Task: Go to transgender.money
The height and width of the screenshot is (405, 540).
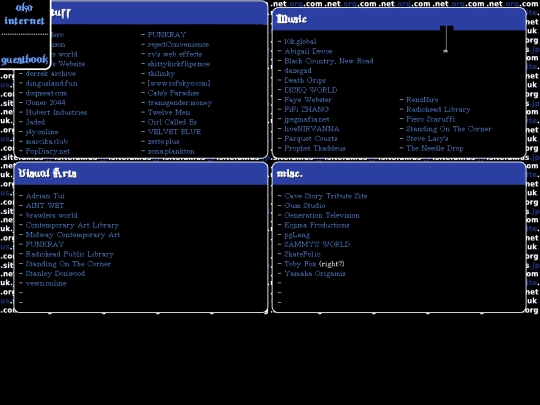Action: click(x=180, y=103)
